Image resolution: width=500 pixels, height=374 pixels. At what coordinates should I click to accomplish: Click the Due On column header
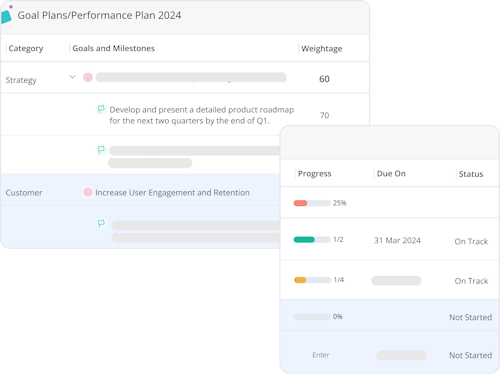[x=391, y=174]
